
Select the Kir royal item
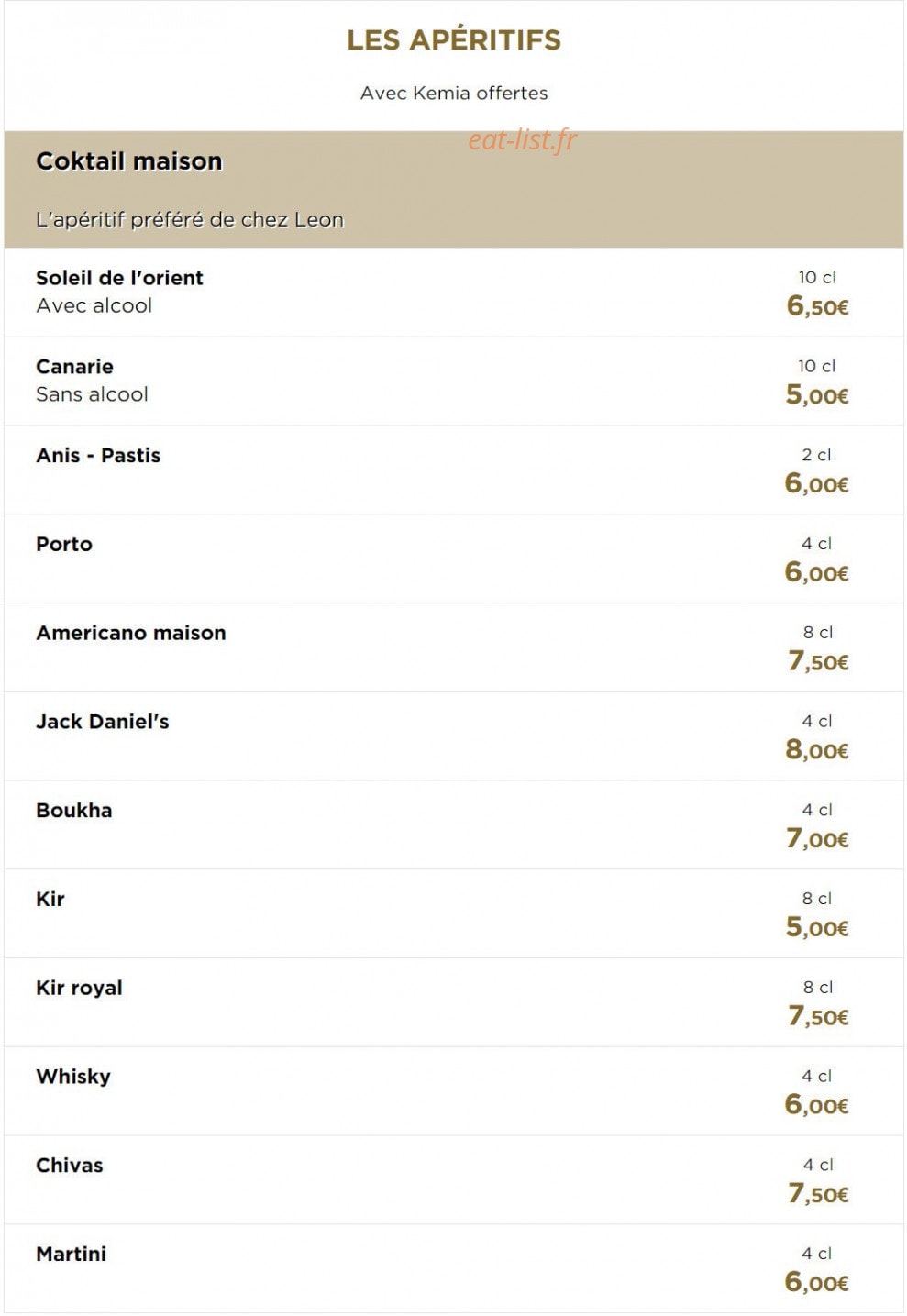coord(454,1002)
